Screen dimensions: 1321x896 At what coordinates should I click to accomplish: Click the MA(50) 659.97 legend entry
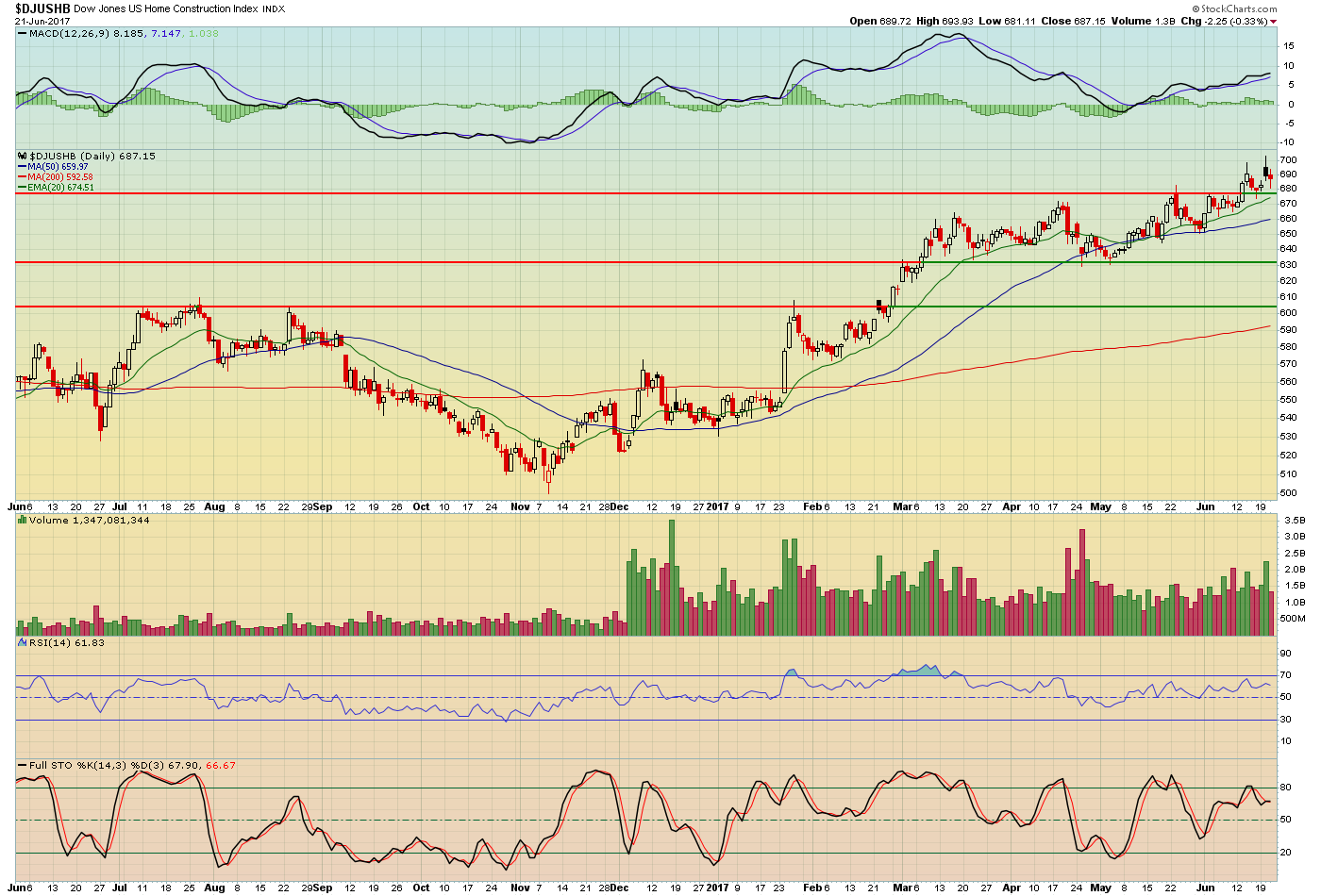[x=58, y=167]
